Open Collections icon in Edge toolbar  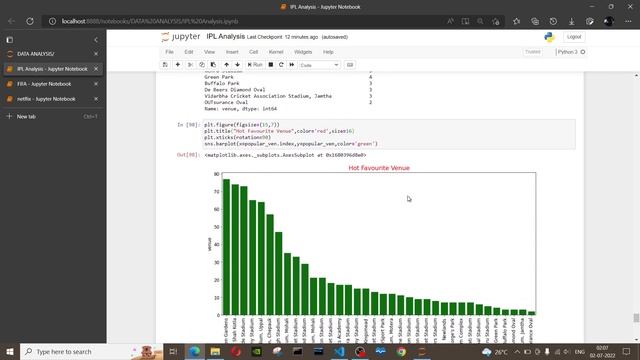point(535,21)
